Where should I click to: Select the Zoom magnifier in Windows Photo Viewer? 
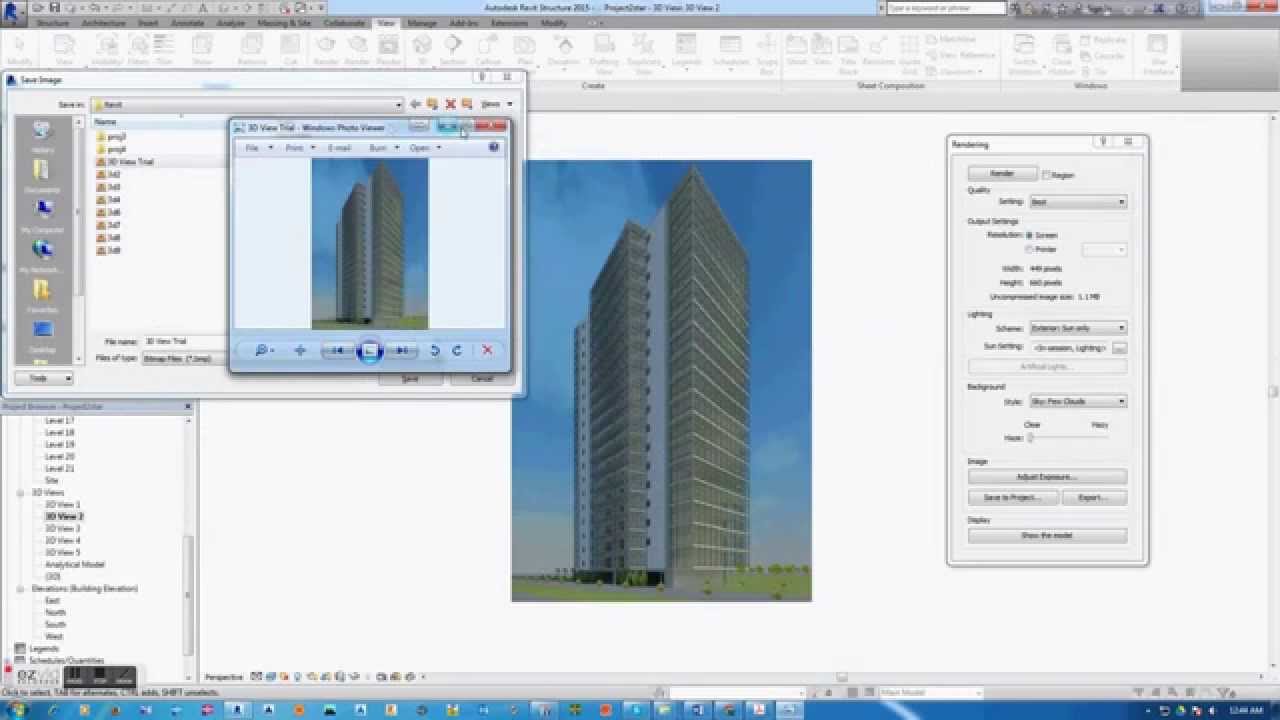coord(261,350)
